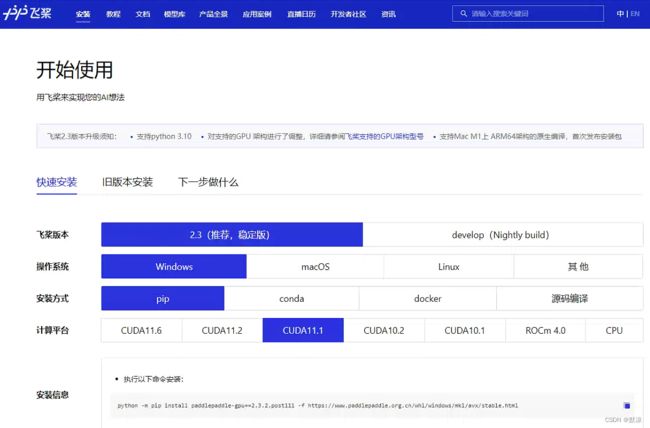Screen dimensions: 650x428
Task: Click the 用飞桨来实现您的AI想法 subtitle
Action: (80, 97)
